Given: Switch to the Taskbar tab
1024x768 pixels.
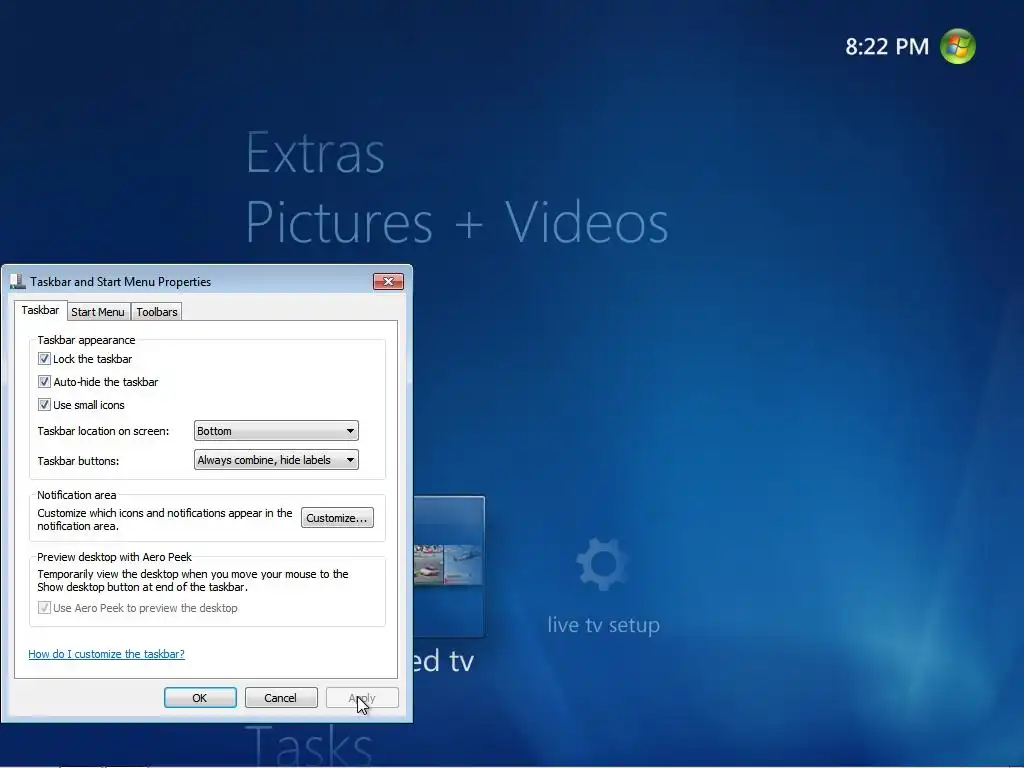Looking at the screenshot, I should point(40,310).
